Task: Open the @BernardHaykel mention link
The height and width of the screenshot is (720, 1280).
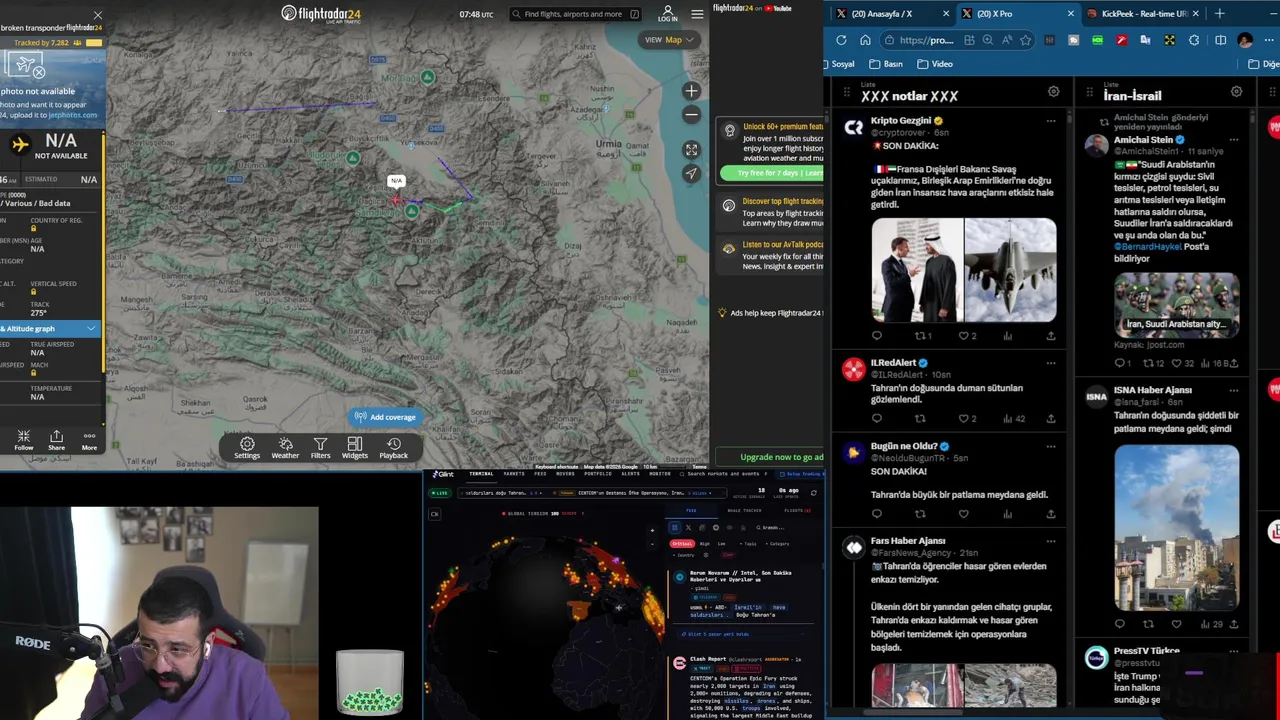Action: 1148,247
